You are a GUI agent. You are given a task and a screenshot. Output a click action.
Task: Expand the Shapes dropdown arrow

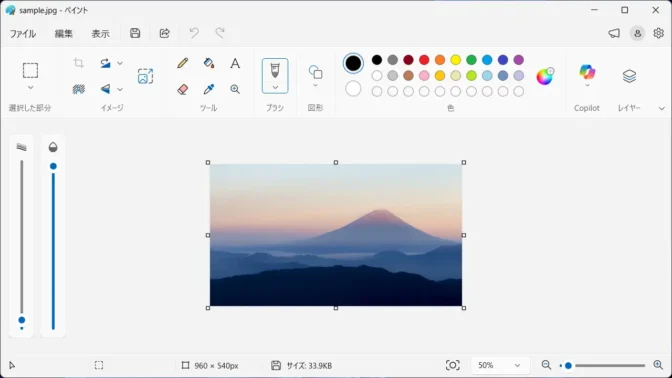[315, 86]
